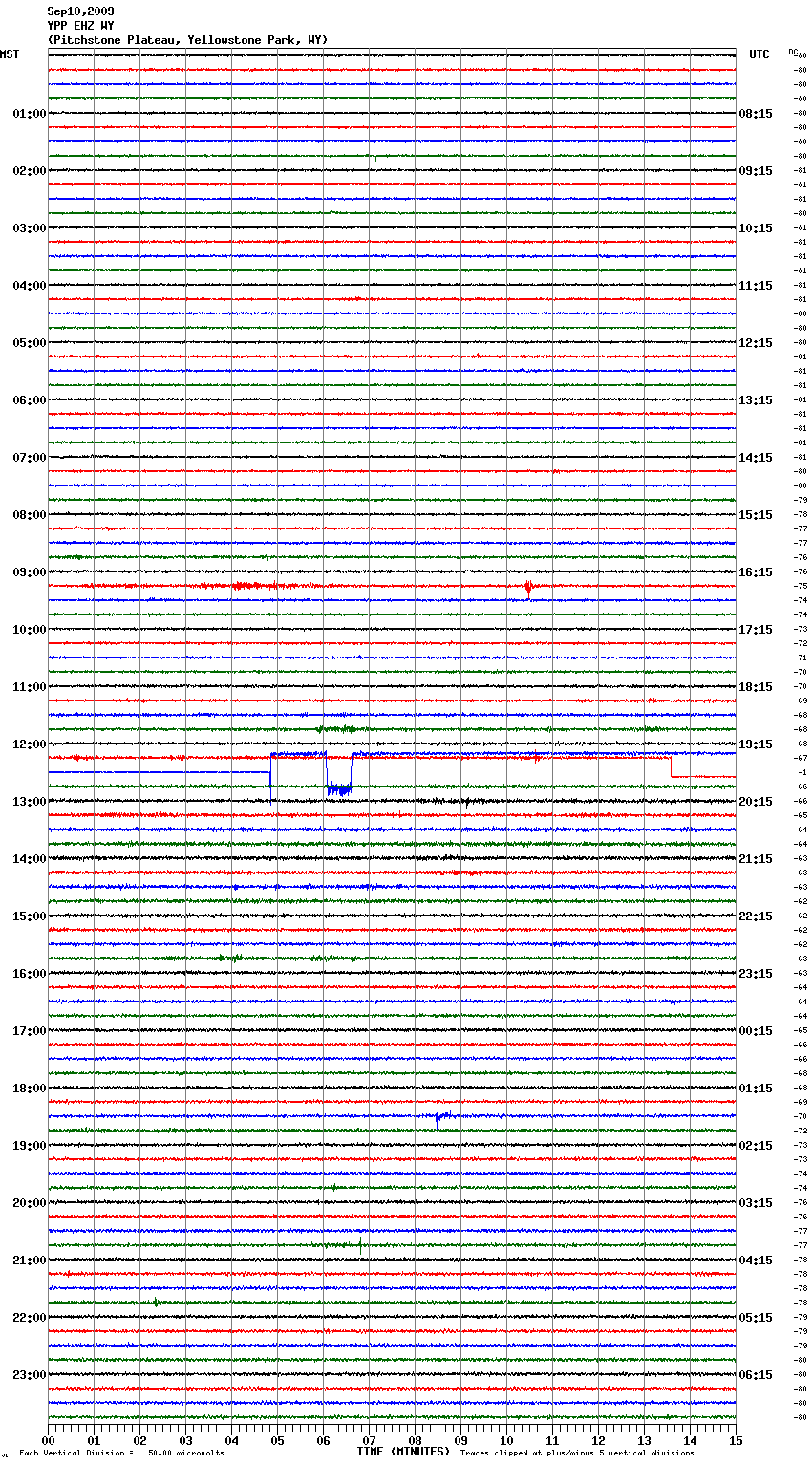This screenshot has height=1466, width=812.
Task: Select the 22:00 MST time label
Action: 30,1318
